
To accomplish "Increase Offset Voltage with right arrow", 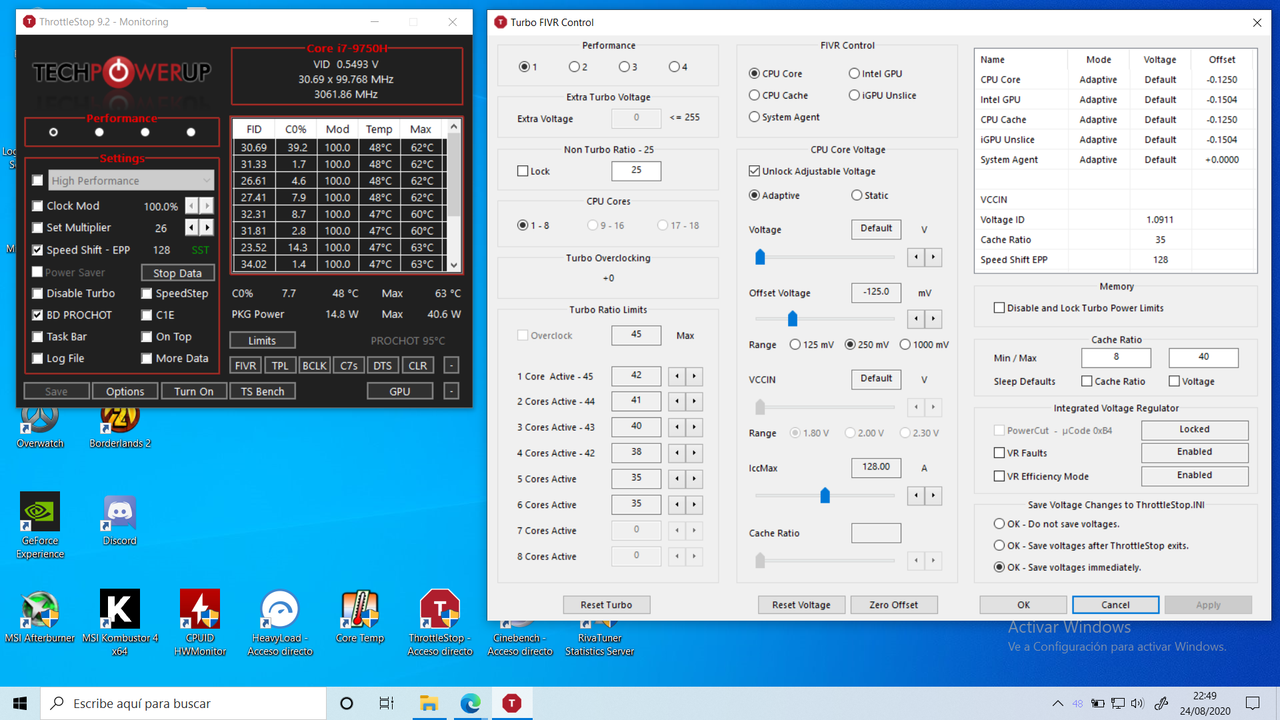I will coord(932,319).
